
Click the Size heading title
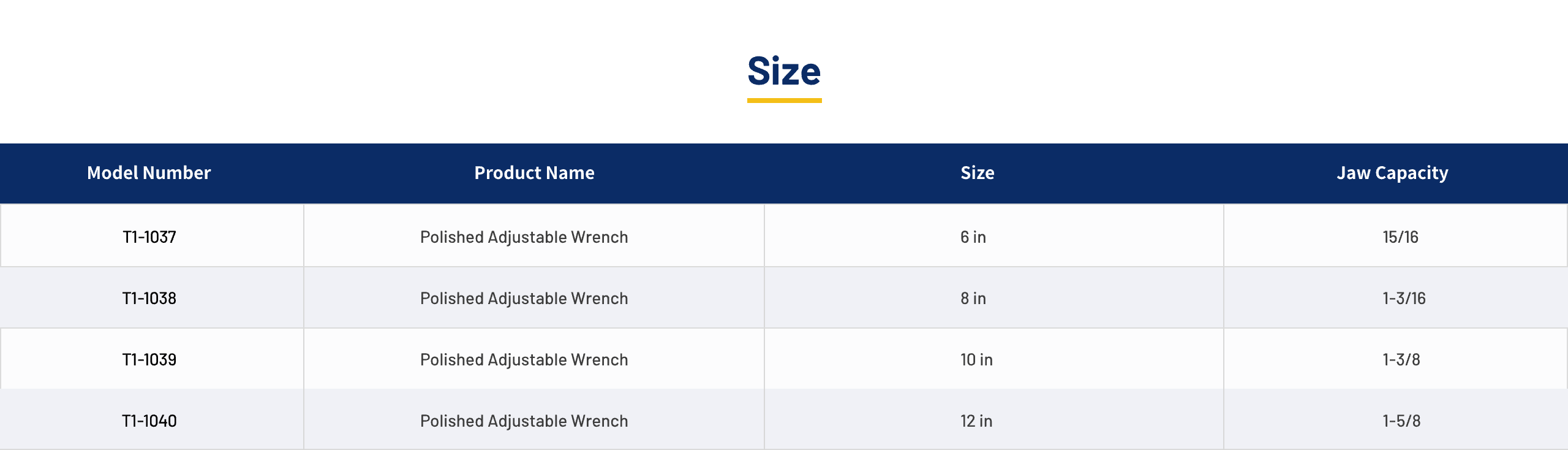[784, 71]
